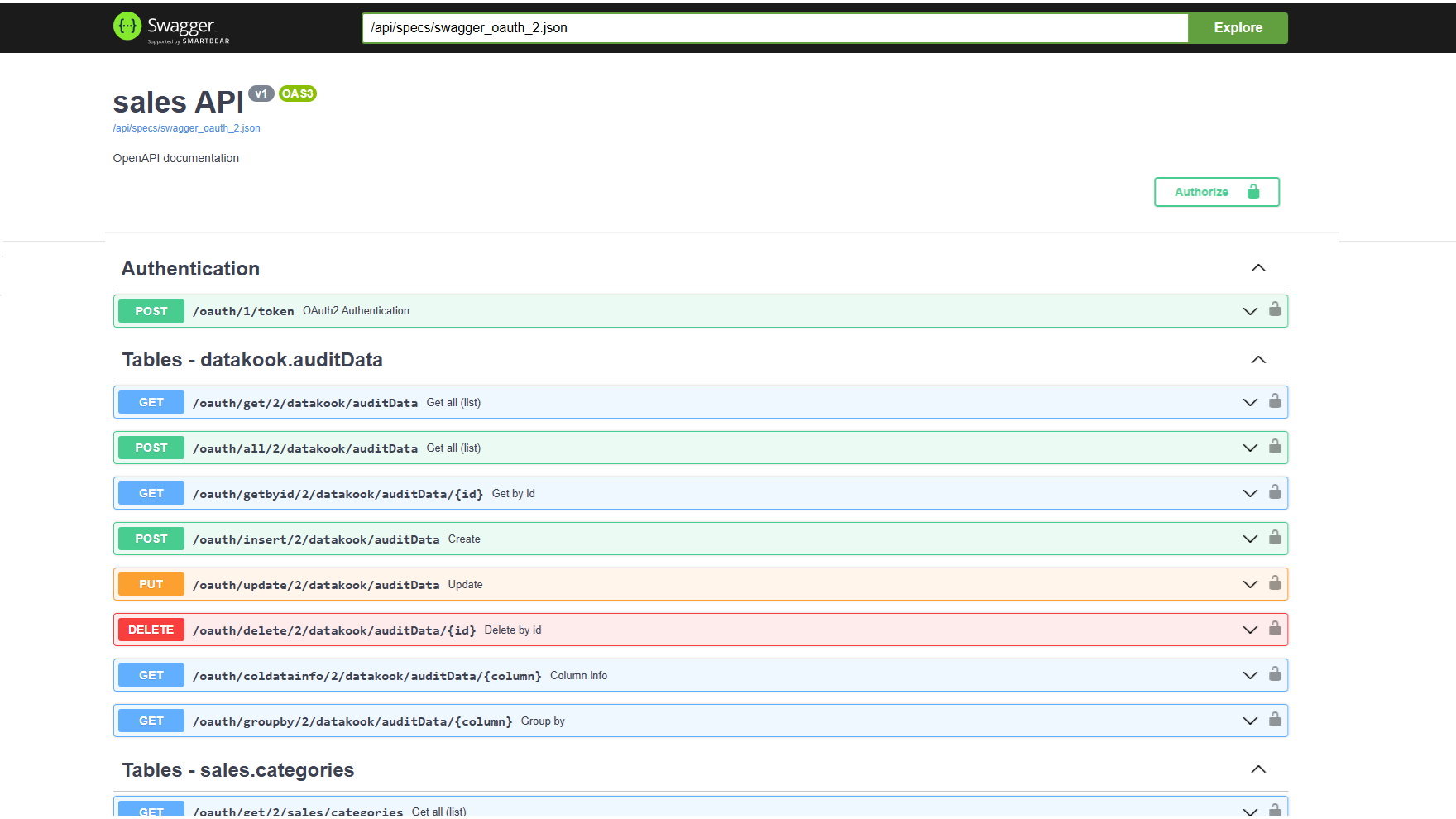Click the Tables - sales.categories heading
Image resolution: width=1456 pixels, height=819 pixels.
click(238, 770)
